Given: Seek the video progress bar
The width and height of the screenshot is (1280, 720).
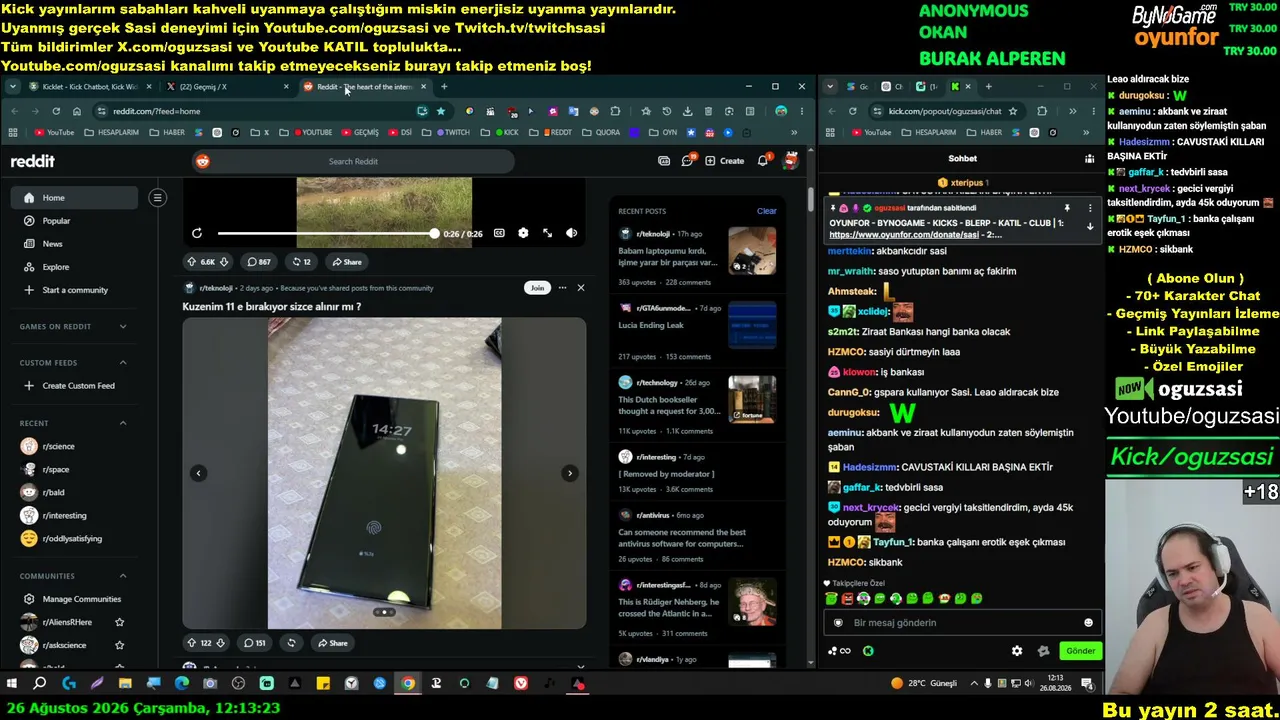Looking at the screenshot, I should pos(326,233).
